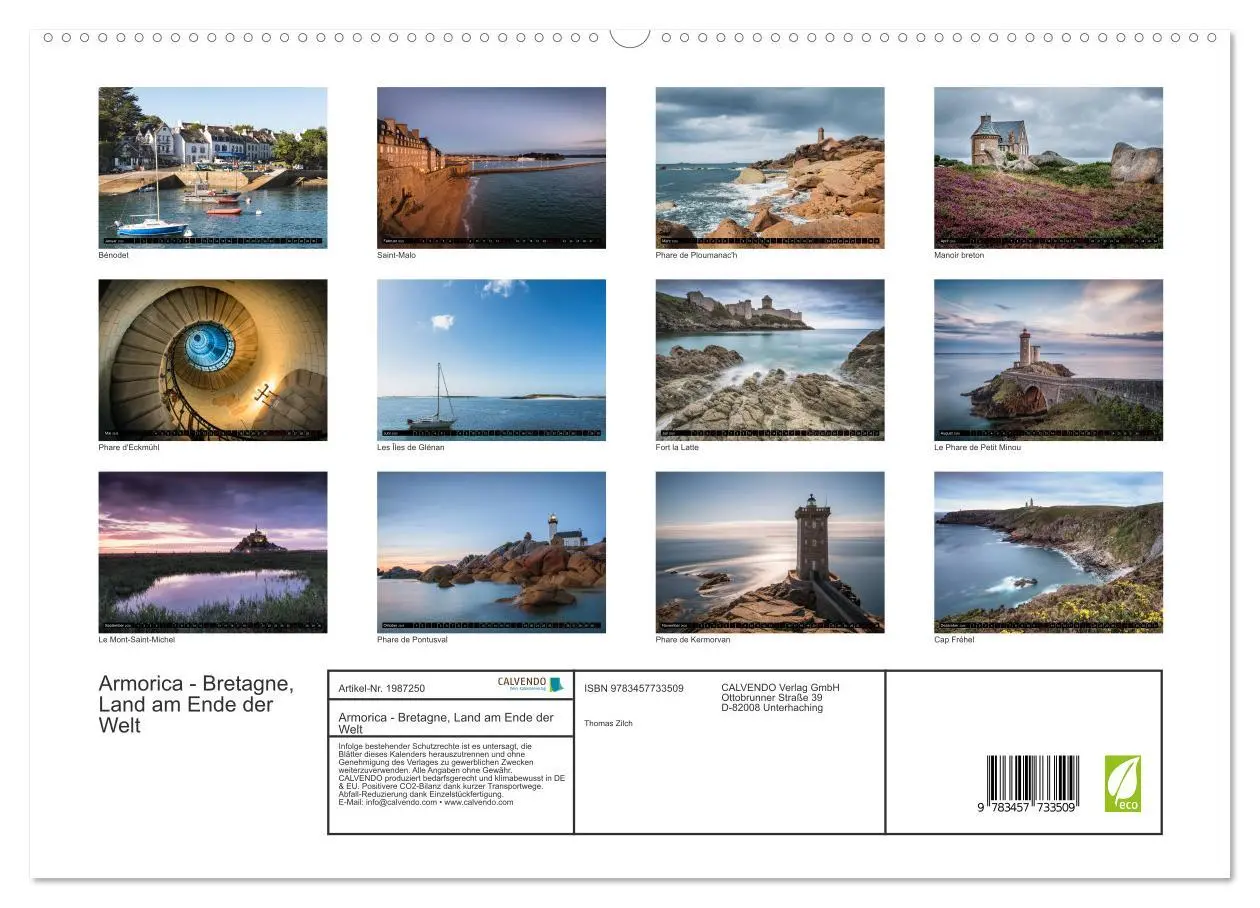
Task: Click the caption "Le Phare de Petit Minou"
Action: click(x=977, y=447)
